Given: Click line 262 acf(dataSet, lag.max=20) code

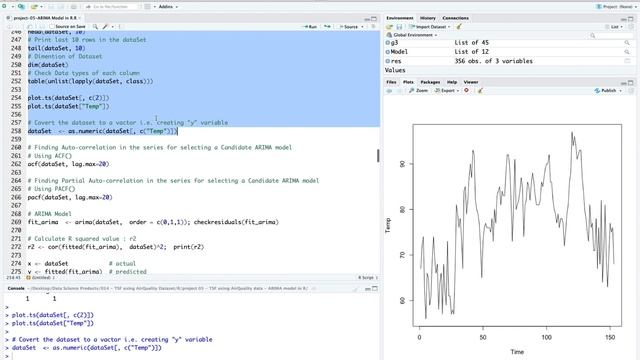Looking at the screenshot, I should click(69, 164).
